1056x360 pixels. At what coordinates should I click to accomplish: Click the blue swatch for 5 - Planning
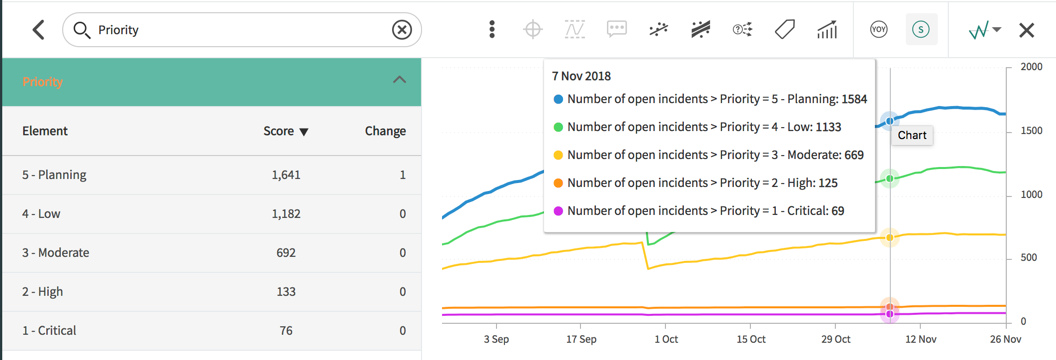tap(558, 99)
